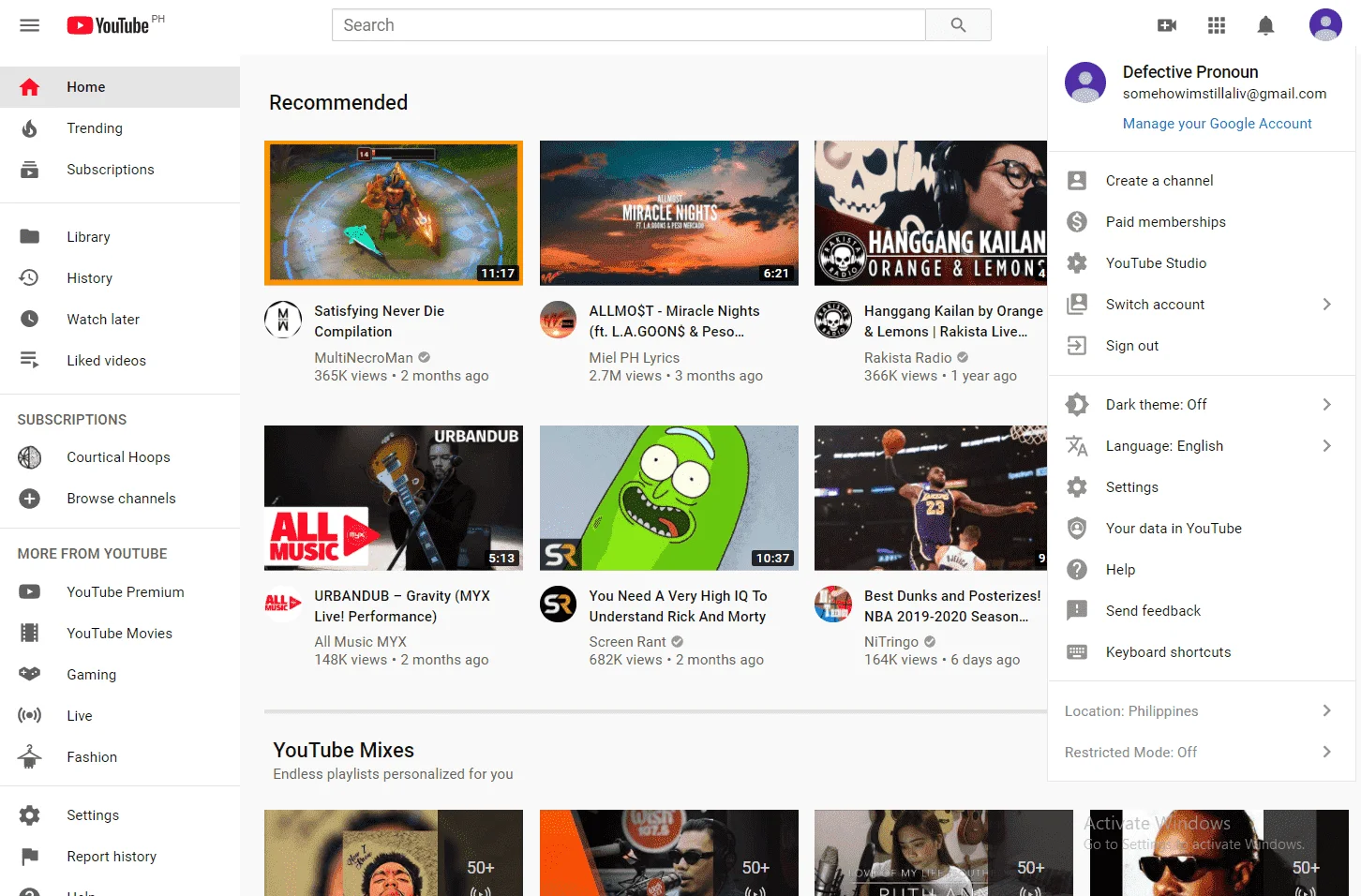This screenshot has width=1361, height=896.
Task: Click the YouTube logo
Action: (x=109, y=25)
